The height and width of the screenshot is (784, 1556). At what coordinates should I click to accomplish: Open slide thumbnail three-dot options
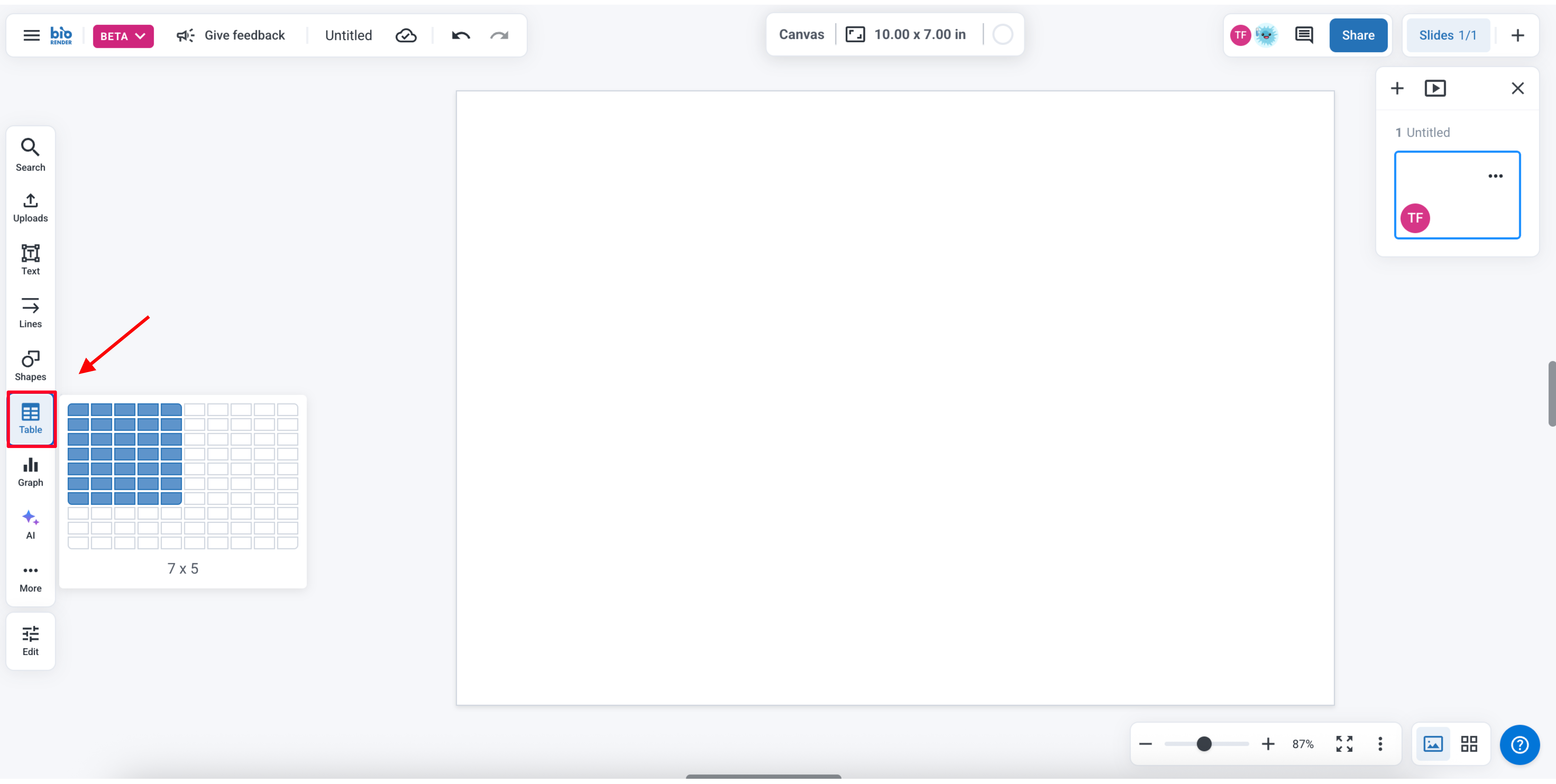1495,176
